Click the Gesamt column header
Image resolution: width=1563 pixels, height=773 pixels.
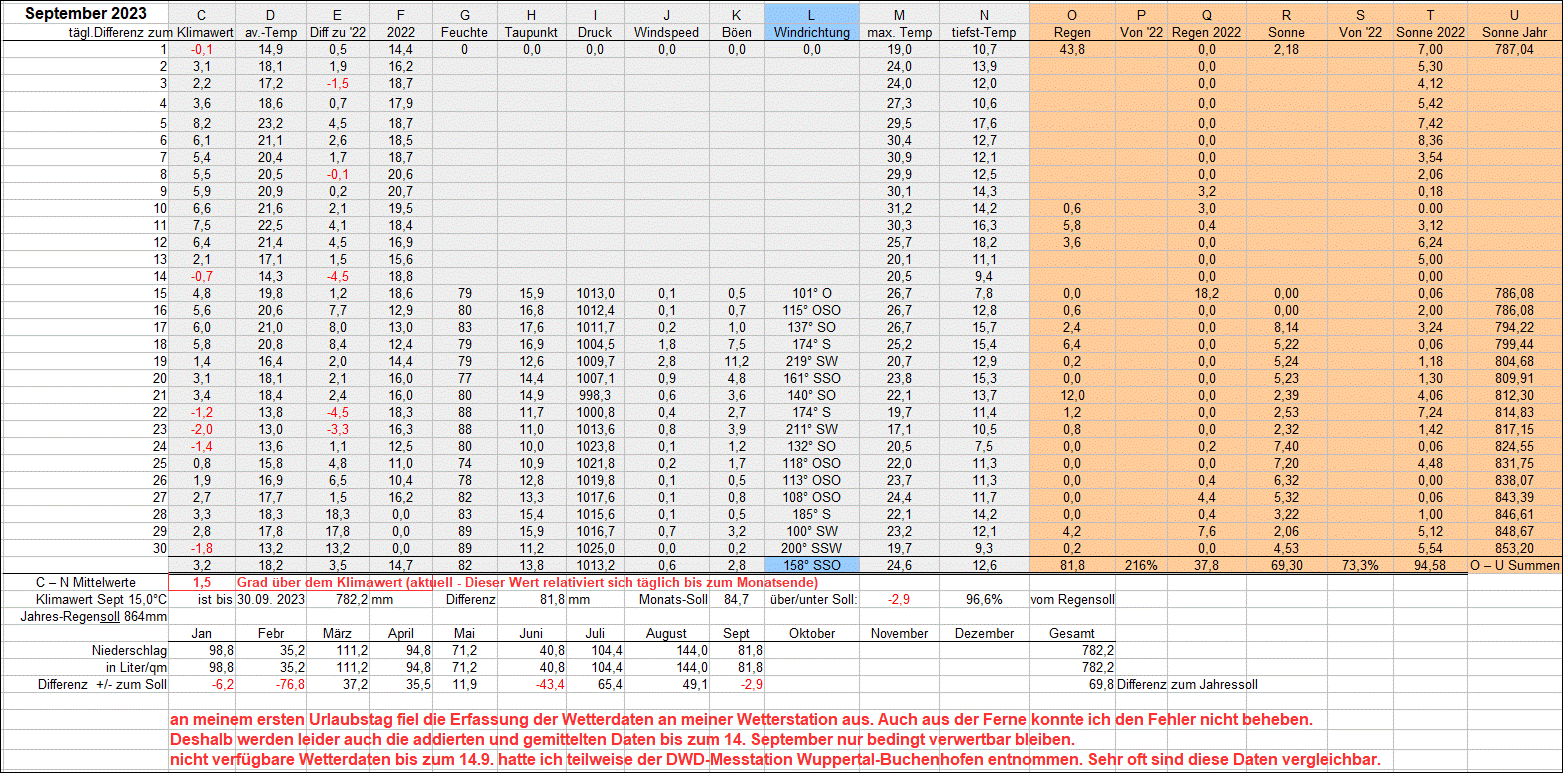tap(1072, 633)
